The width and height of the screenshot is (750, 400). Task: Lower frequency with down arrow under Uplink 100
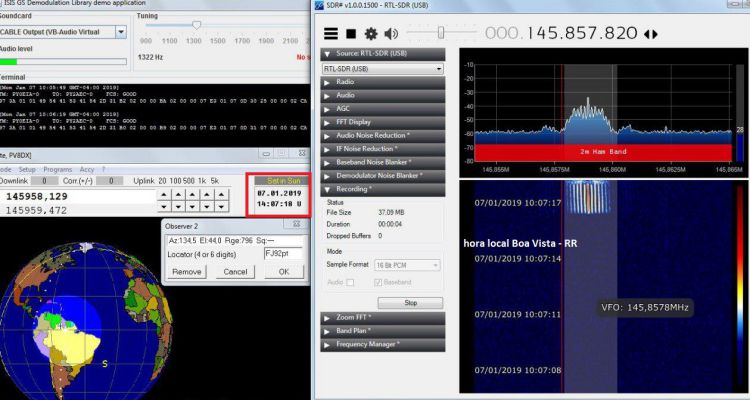178,207
